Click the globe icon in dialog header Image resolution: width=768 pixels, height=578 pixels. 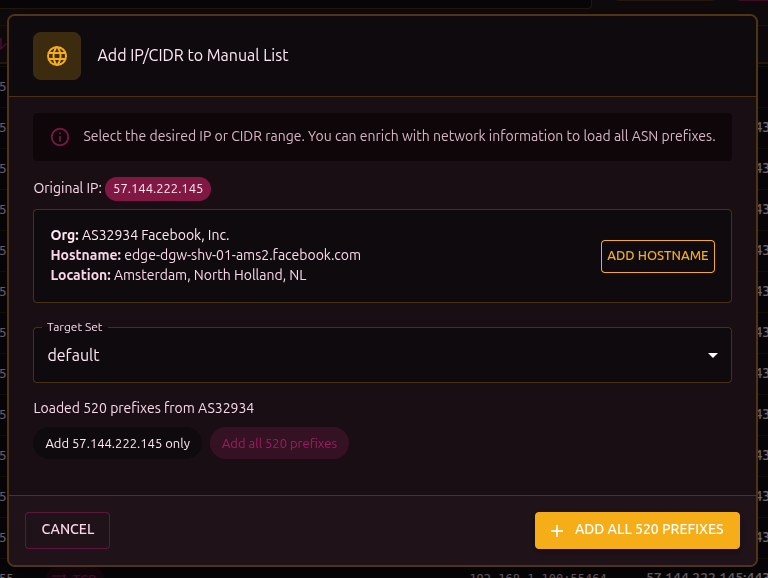(57, 56)
